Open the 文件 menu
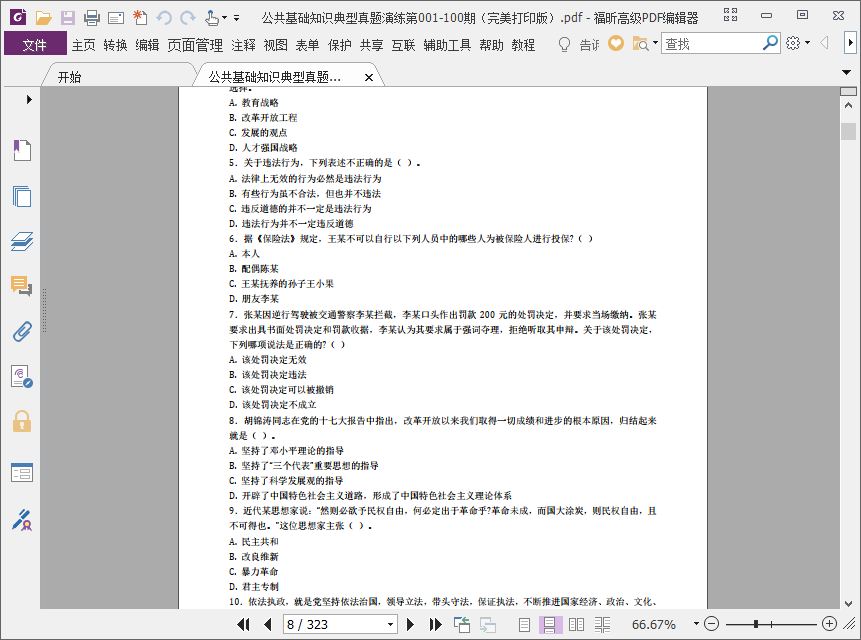This screenshot has height=640, width=861. point(35,44)
